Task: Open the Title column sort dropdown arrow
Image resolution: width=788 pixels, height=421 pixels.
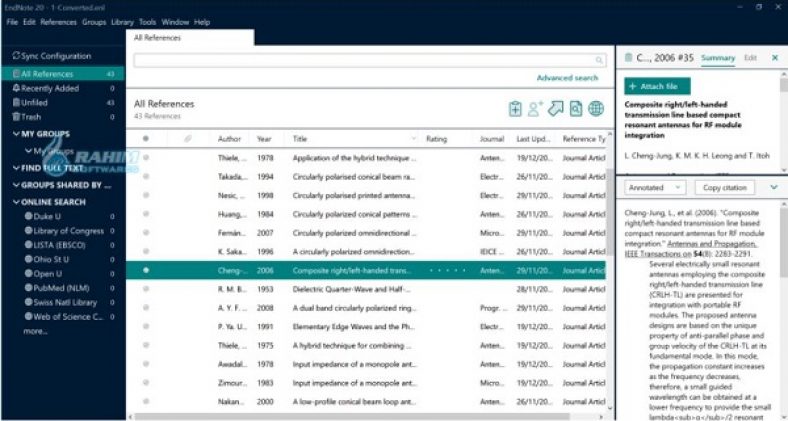Action: click(414, 139)
